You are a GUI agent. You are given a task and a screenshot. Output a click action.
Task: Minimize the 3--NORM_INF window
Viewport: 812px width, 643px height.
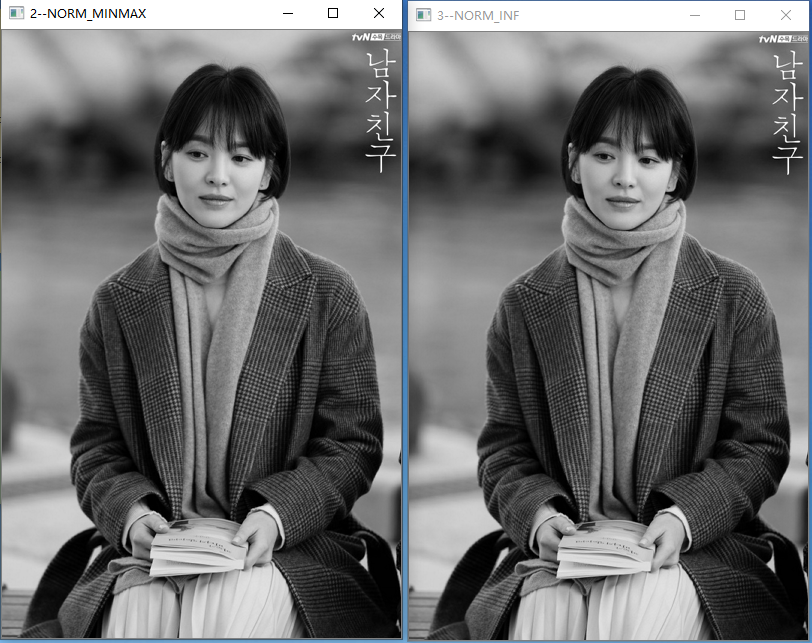(x=695, y=16)
